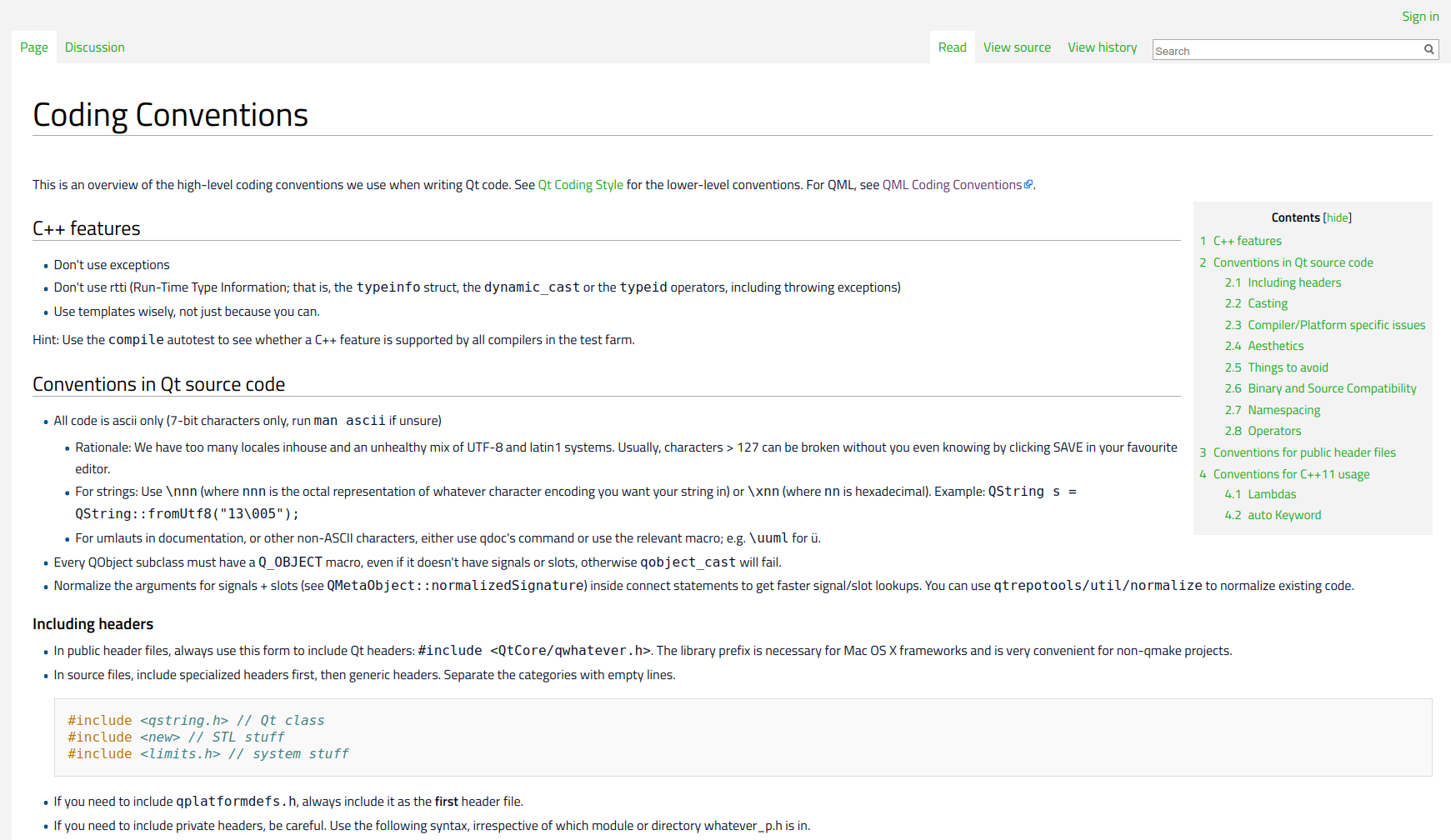This screenshot has width=1451, height=840.
Task: Click the 'QMetaObject::normalizedSignature' code text
Action: (456, 586)
